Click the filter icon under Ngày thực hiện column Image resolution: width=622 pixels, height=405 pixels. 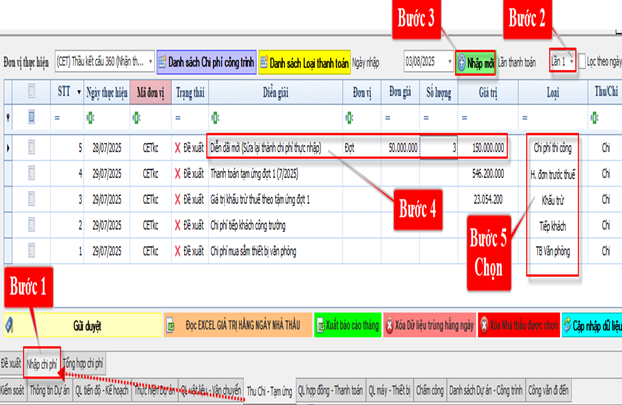pyautogui.click(x=89, y=119)
